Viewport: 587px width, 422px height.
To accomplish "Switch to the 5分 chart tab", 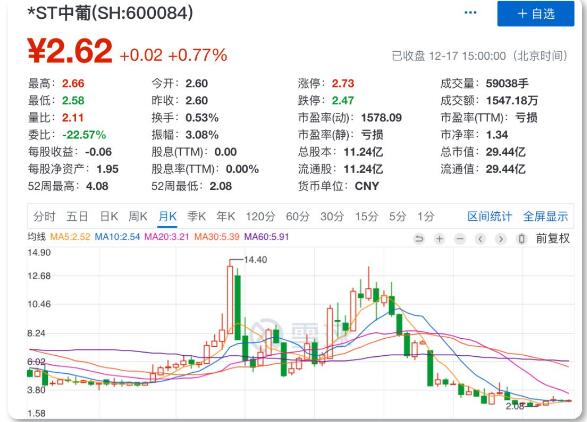I will [398, 216].
